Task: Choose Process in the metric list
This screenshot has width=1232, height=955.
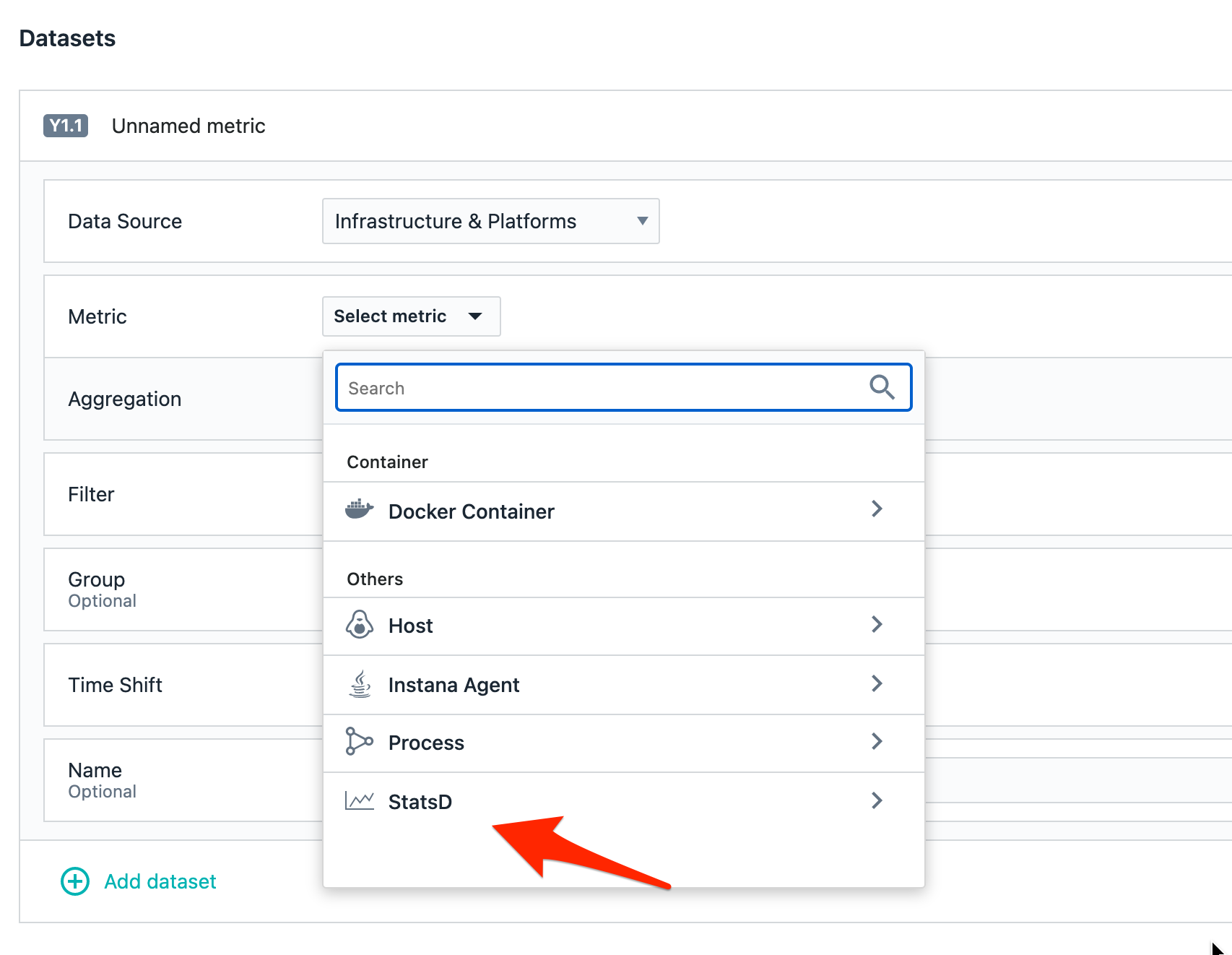Action: point(426,743)
